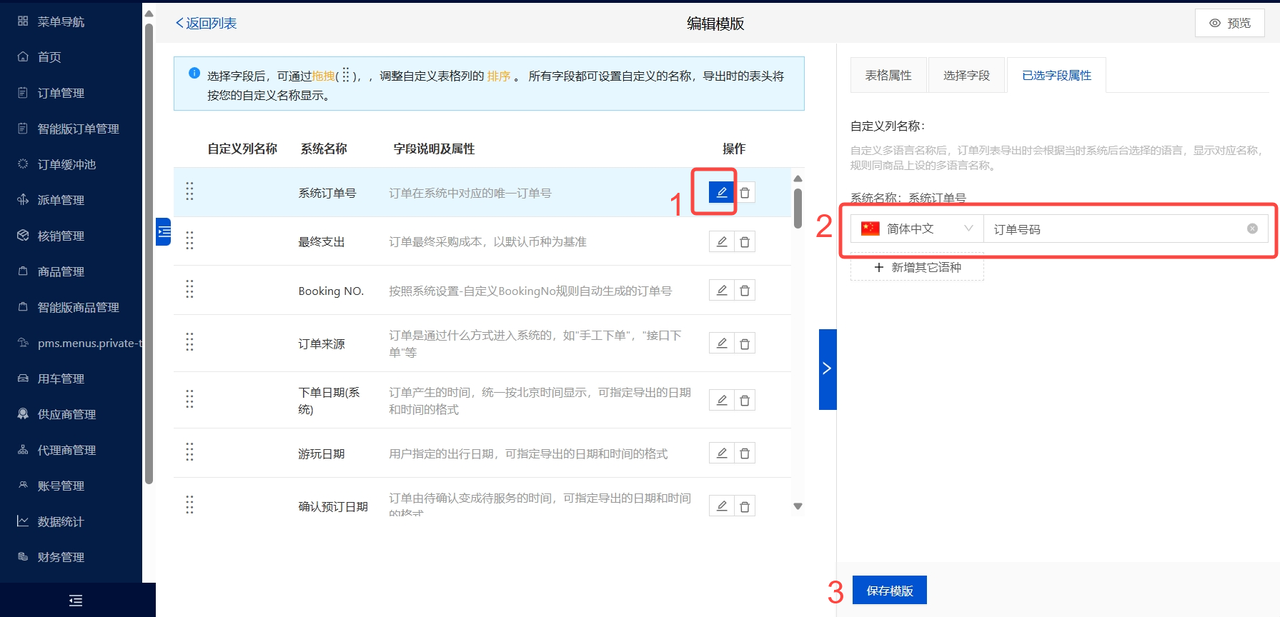Switch to the 选择字段 tab
This screenshot has height=617, width=1280.
[966, 76]
